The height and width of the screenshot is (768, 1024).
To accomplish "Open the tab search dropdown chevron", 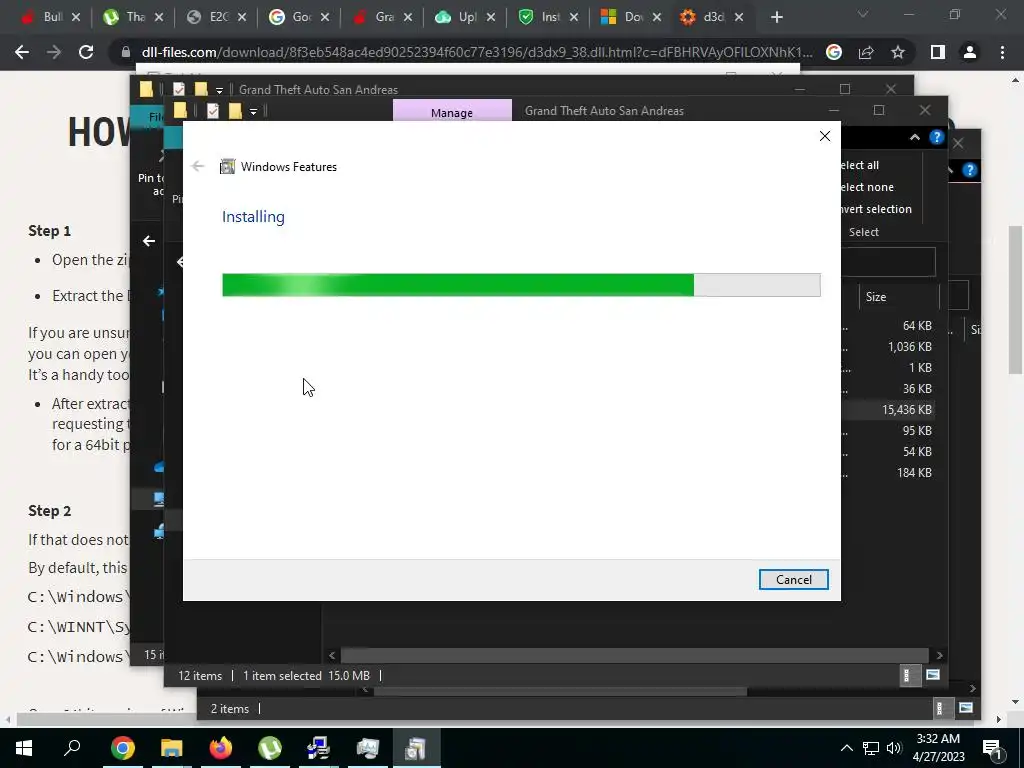I will (863, 14).
